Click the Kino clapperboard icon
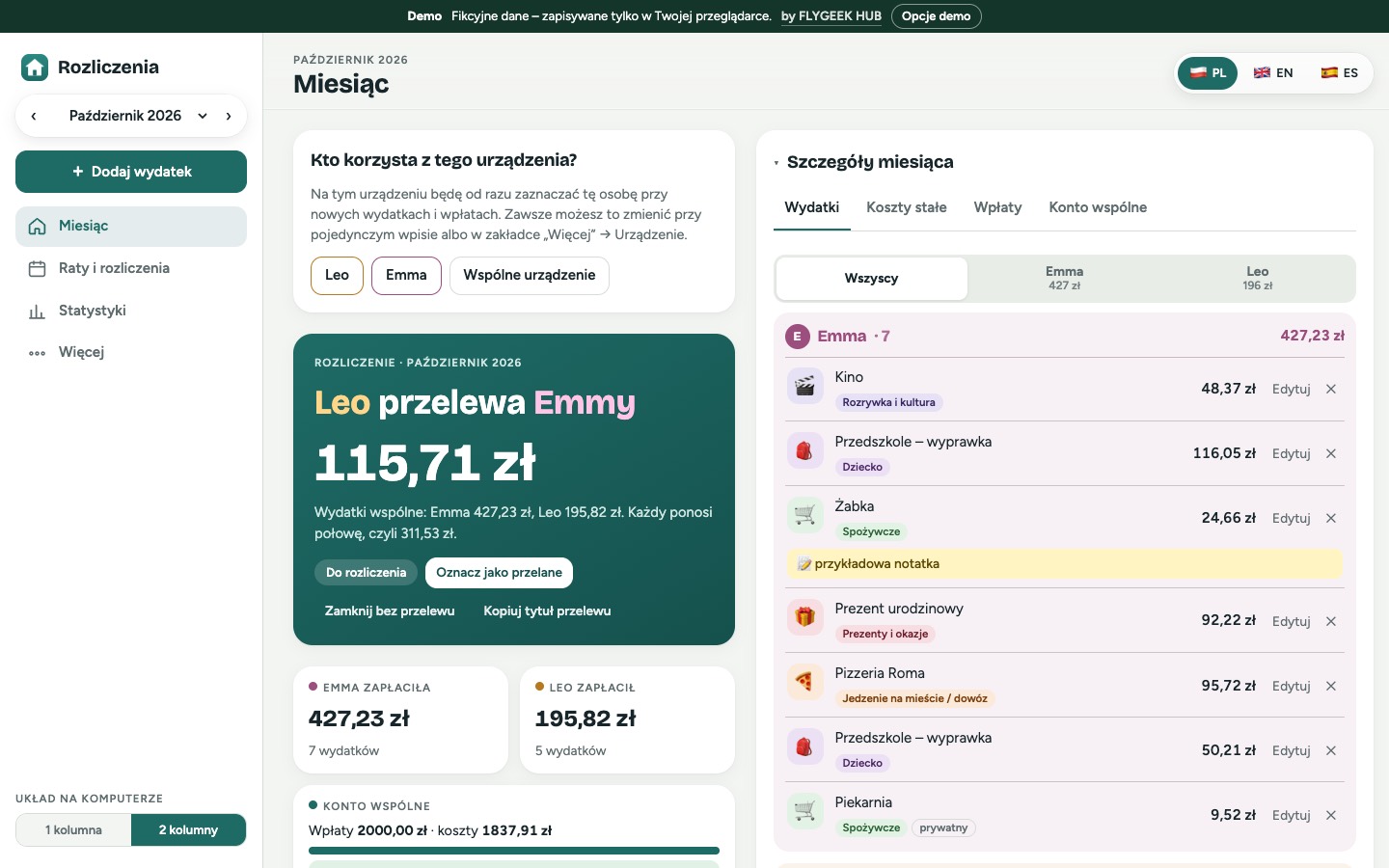 (x=805, y=386)
